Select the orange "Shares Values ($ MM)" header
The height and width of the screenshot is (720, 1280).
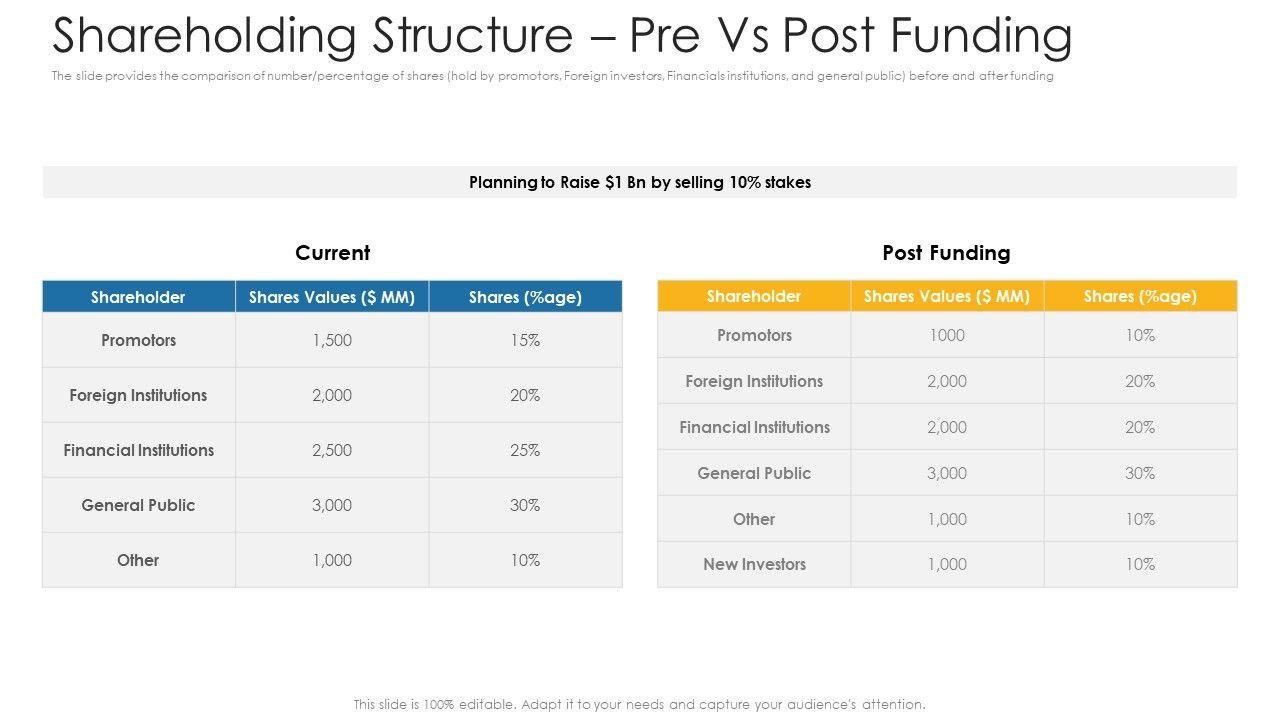point(946,296)
